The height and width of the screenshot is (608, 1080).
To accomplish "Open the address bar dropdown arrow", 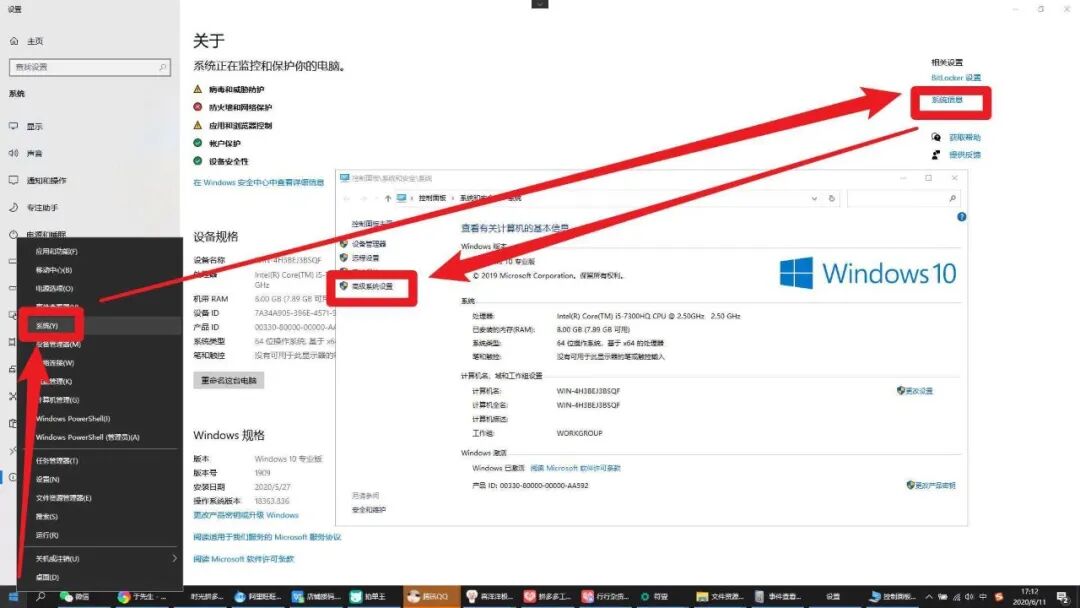I will tap(814, 198).
